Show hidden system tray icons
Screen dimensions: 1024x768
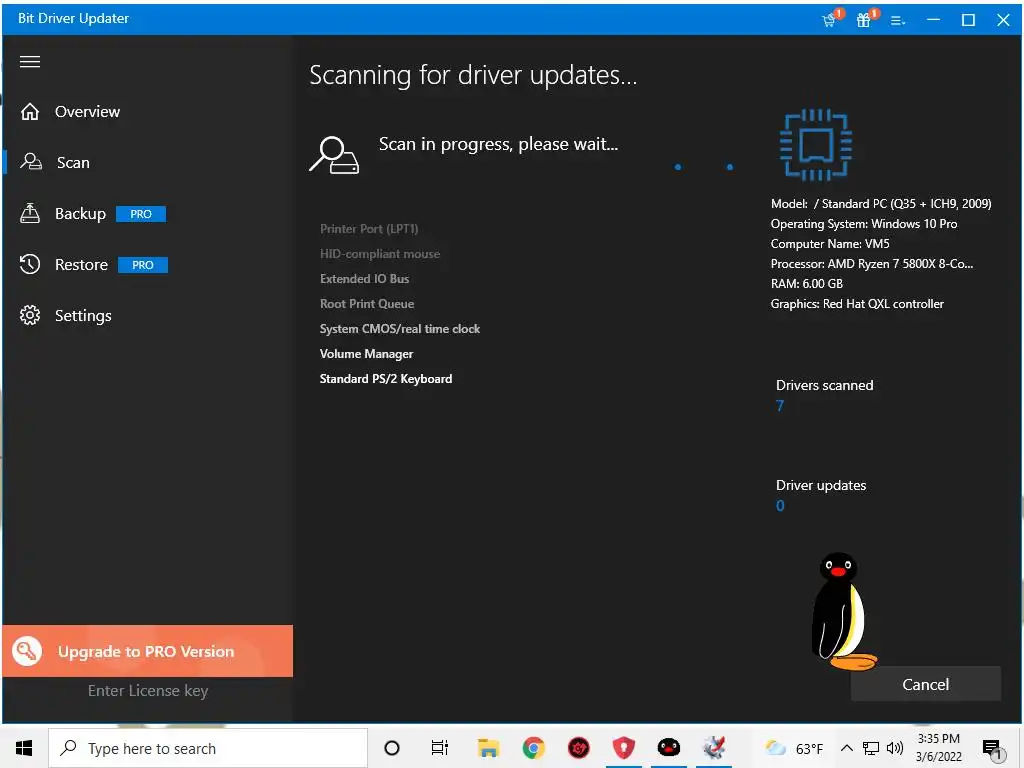[x=846, y=748]
